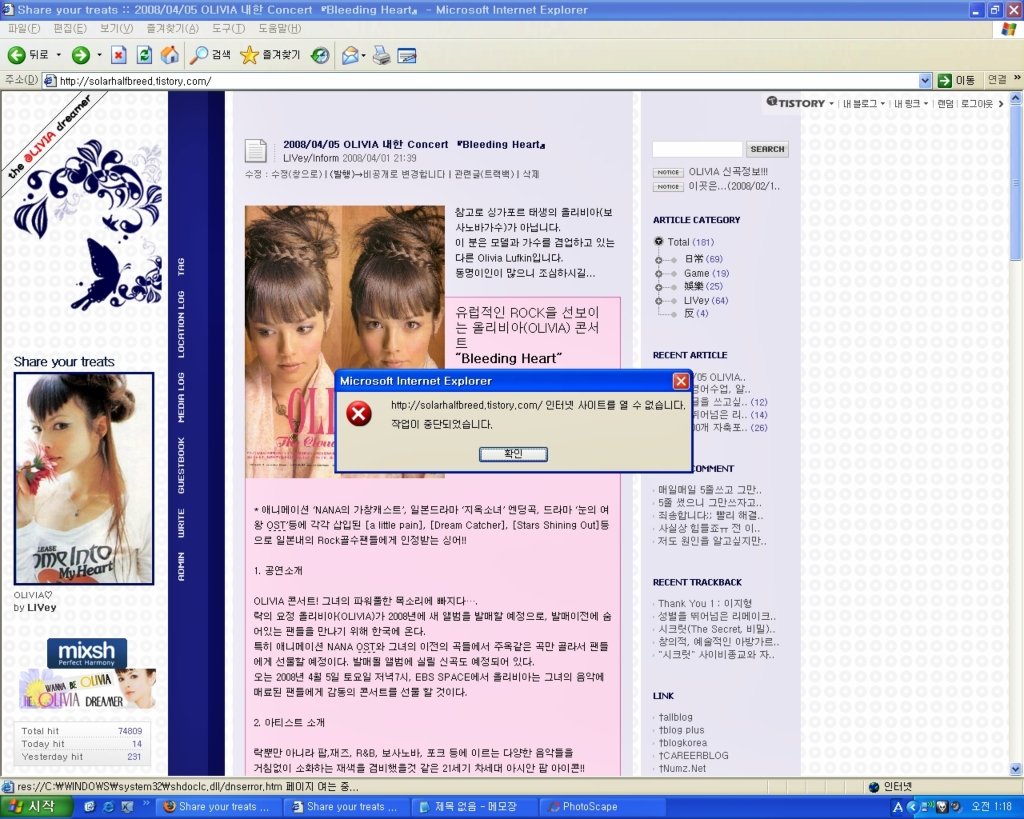This screenshot has height=819, width=1024.
Task: Click Internet Explorer quick launch icon
Action: [108, 807]
